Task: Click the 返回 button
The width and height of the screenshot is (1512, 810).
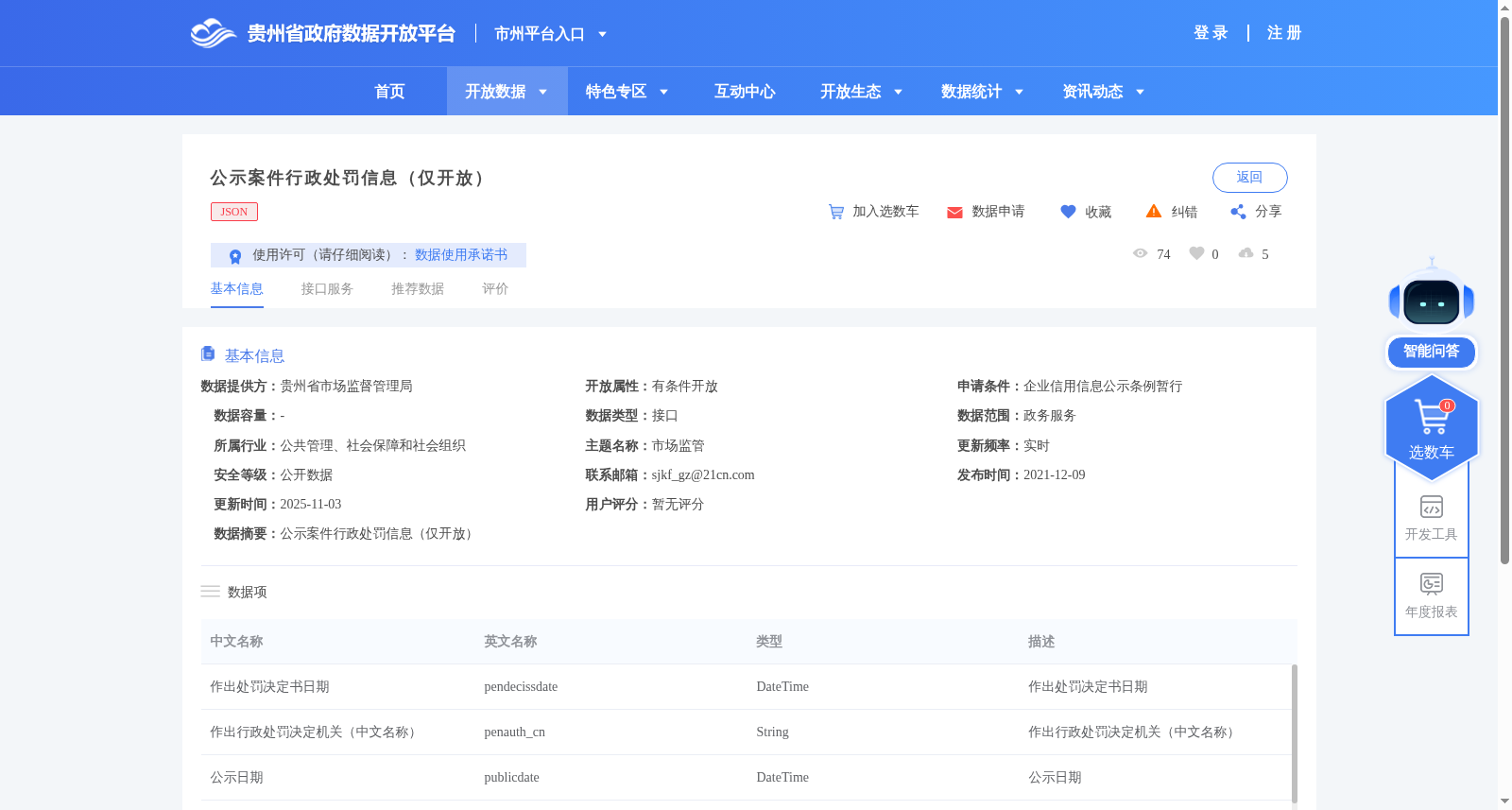Action: pos(1249,178)
